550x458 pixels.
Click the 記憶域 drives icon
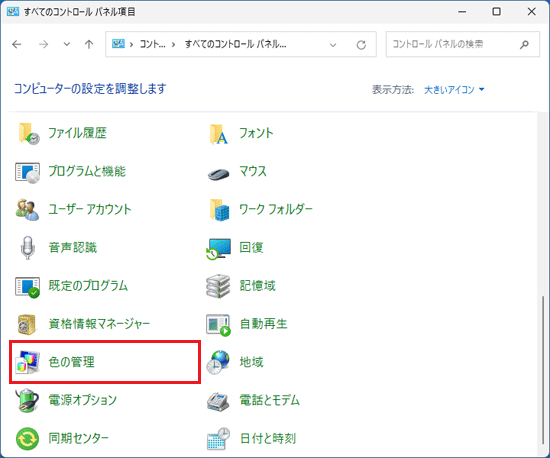click(218, 286)
